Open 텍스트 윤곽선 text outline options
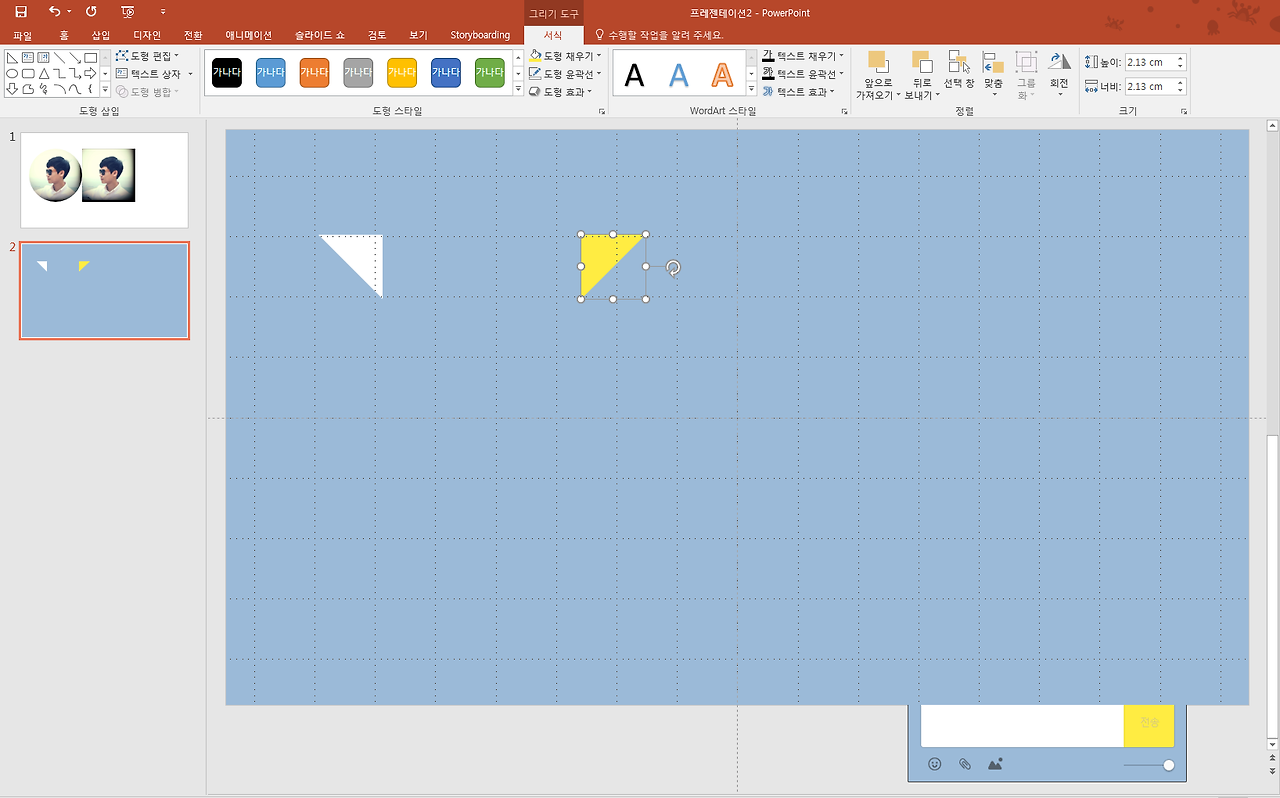The width and height of the screenshot is (1280, 798). click(x=803, y=74)
